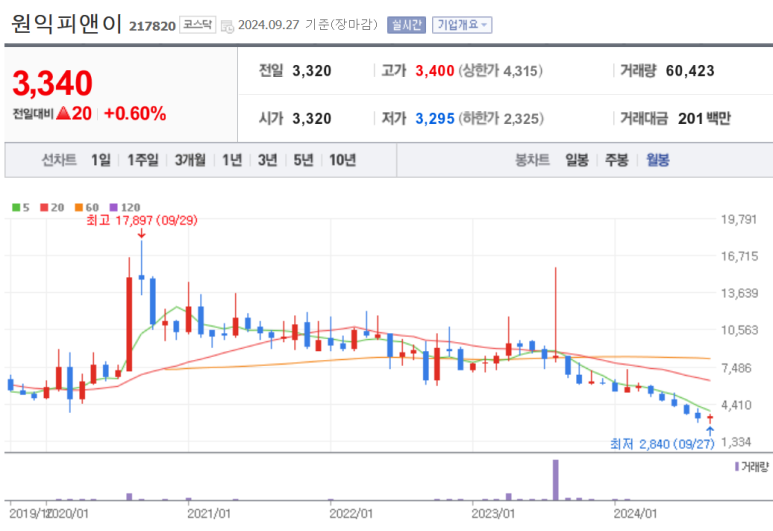Click the 하한가 2,325 text
The image size is (773, 531).
pyautogui.click(x=501, y=119)
